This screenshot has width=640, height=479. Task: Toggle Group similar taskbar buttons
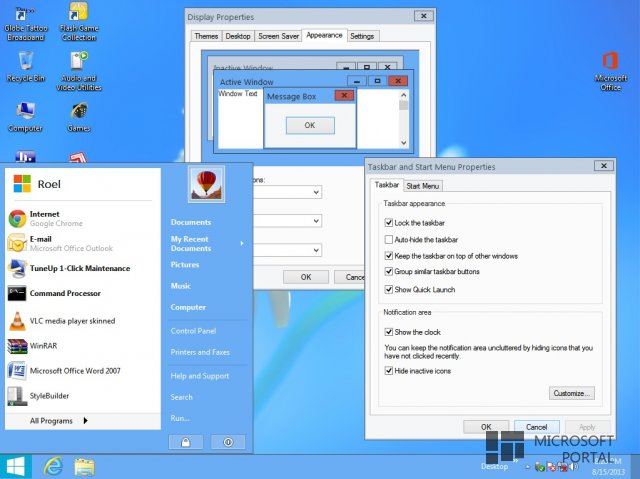pos(389,271)
